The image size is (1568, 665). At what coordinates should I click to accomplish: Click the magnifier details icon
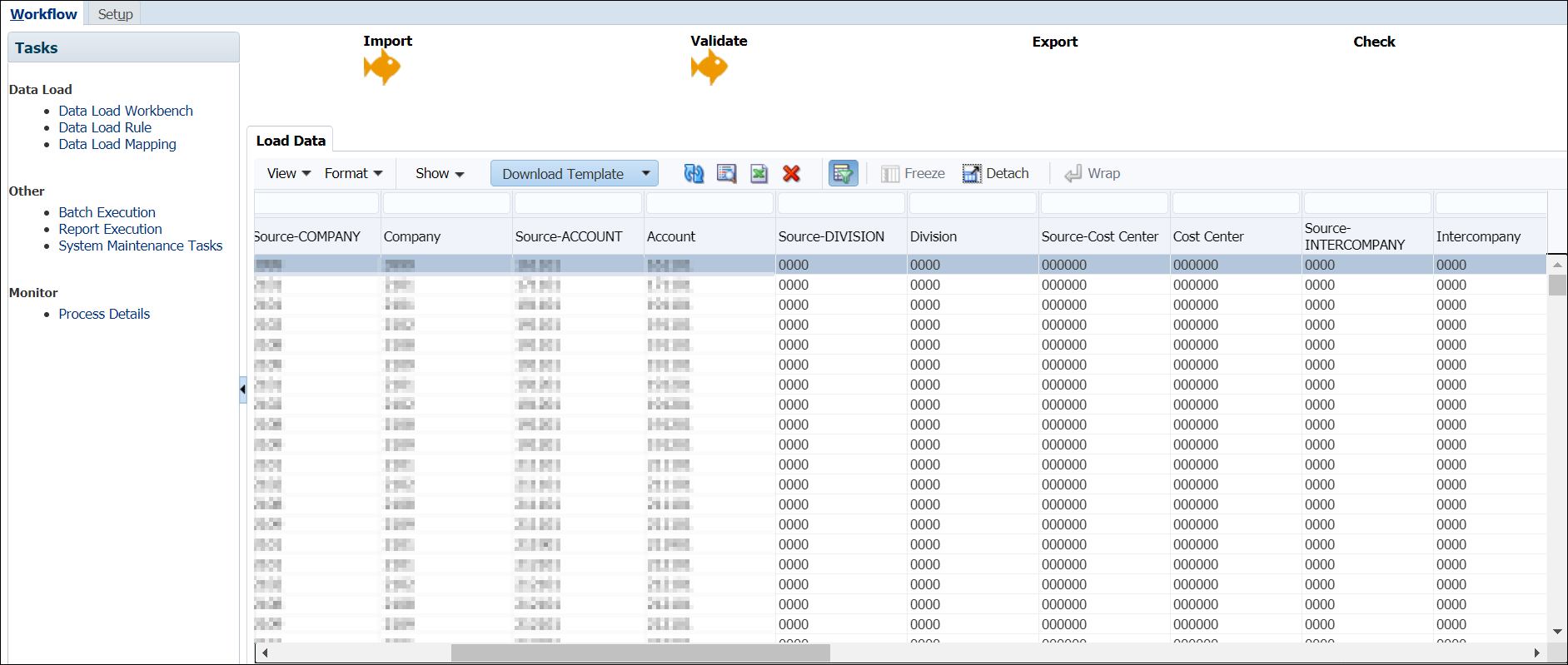click(726, 173)
